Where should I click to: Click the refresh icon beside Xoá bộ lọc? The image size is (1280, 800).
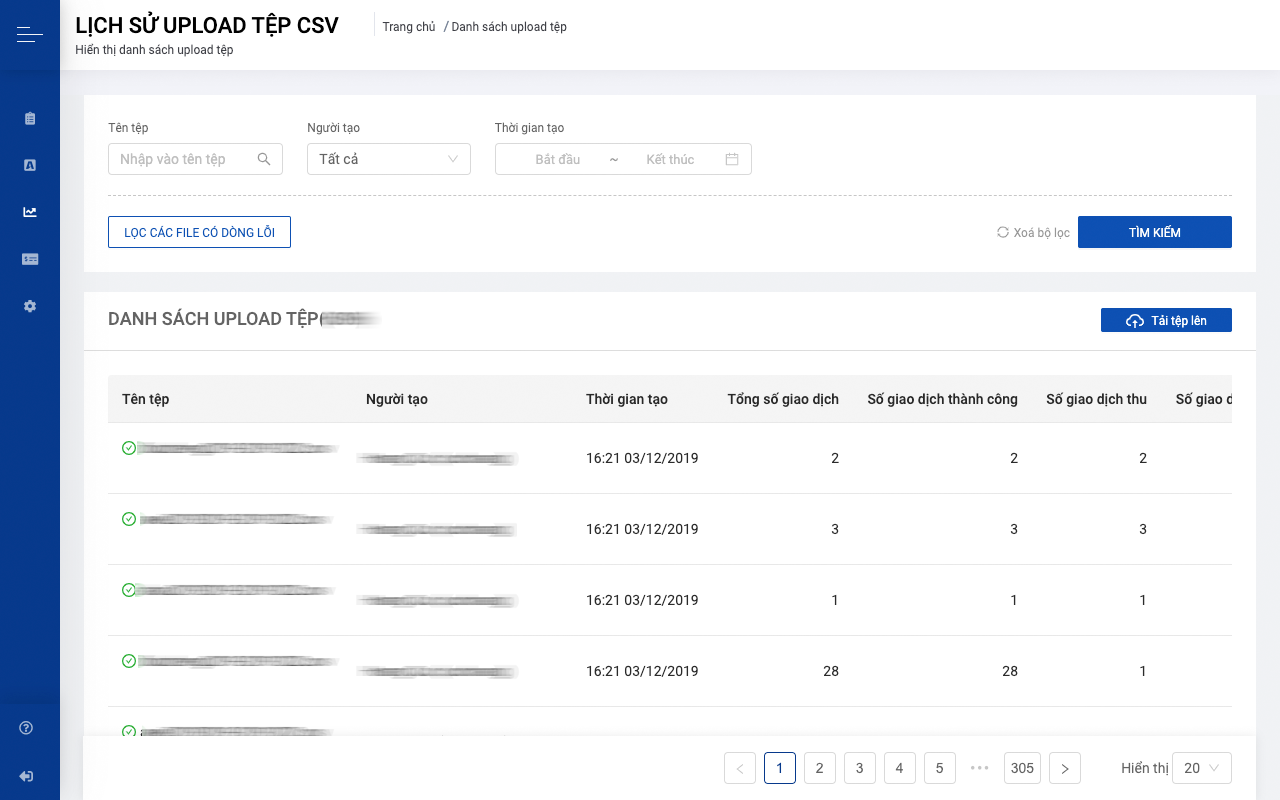tap(1003, 232)
